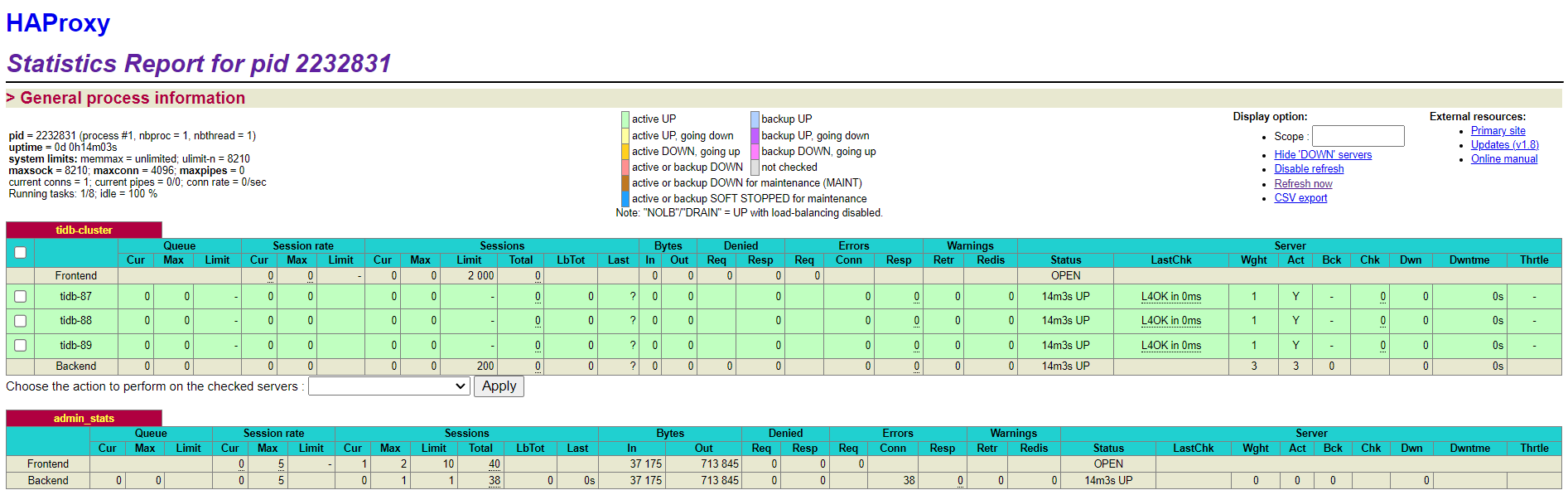Toggle the select-all checkbox in tidb-cluster header
Image resolution: width=1568 pixels, height=495 pixels.
tap(21, 253)
